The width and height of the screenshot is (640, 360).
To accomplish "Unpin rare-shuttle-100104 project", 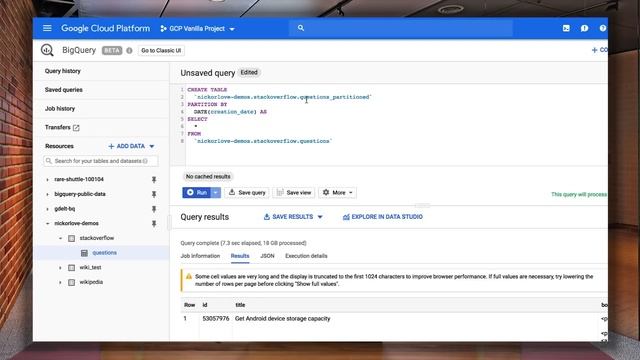I will click(154, 180).
